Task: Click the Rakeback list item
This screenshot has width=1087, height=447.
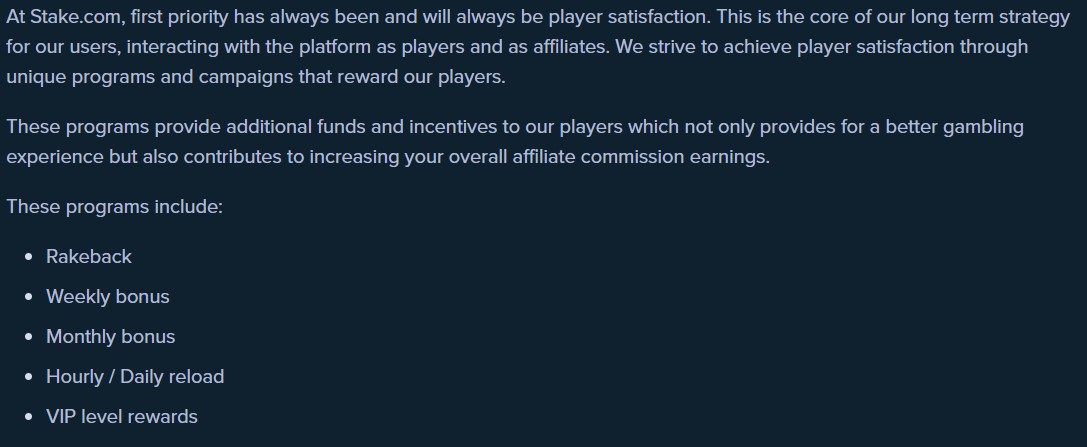Action: pyautogui.click(x=89, y=256)
